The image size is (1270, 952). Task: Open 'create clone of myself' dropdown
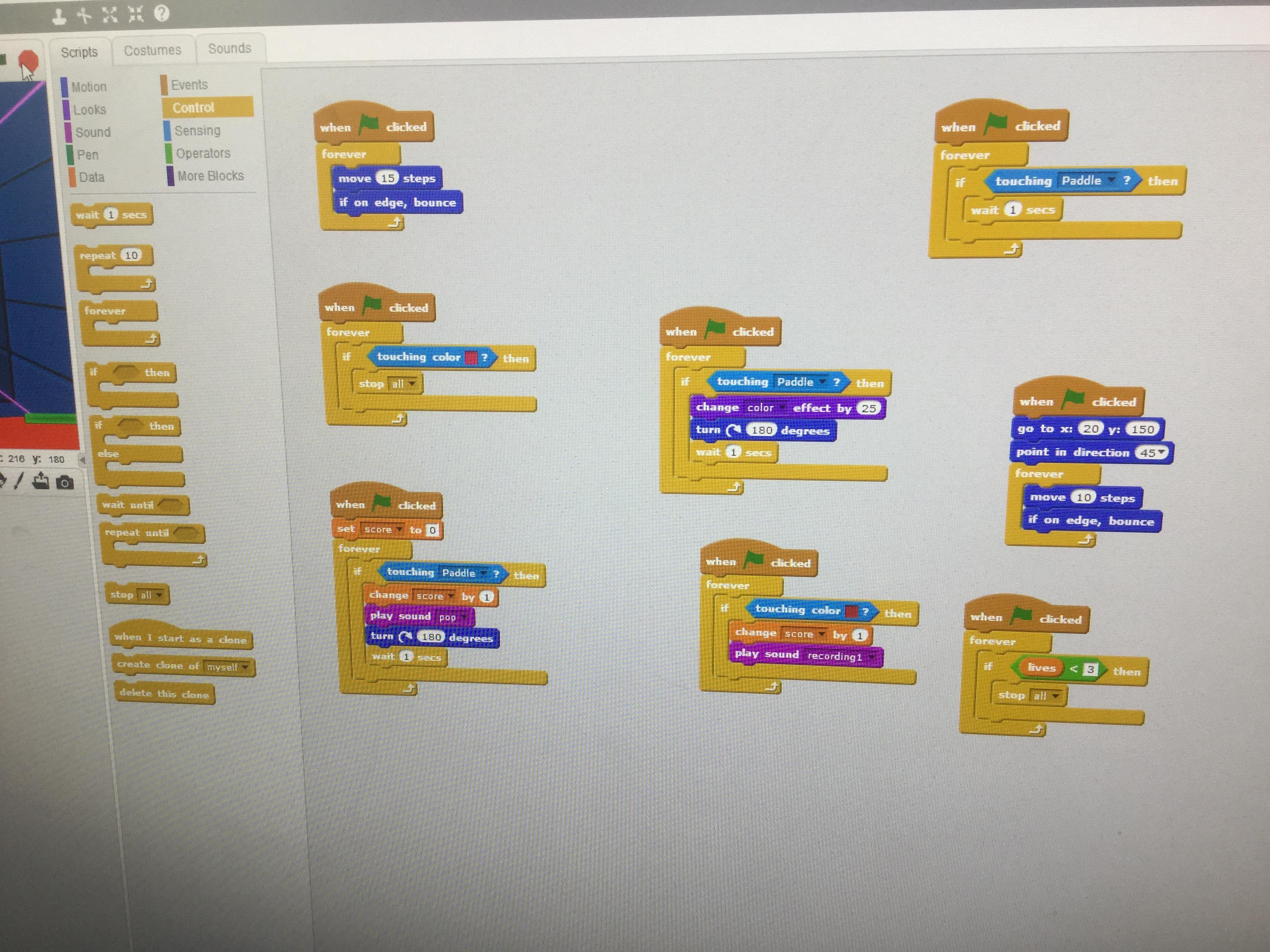click(x=246, y=667)
